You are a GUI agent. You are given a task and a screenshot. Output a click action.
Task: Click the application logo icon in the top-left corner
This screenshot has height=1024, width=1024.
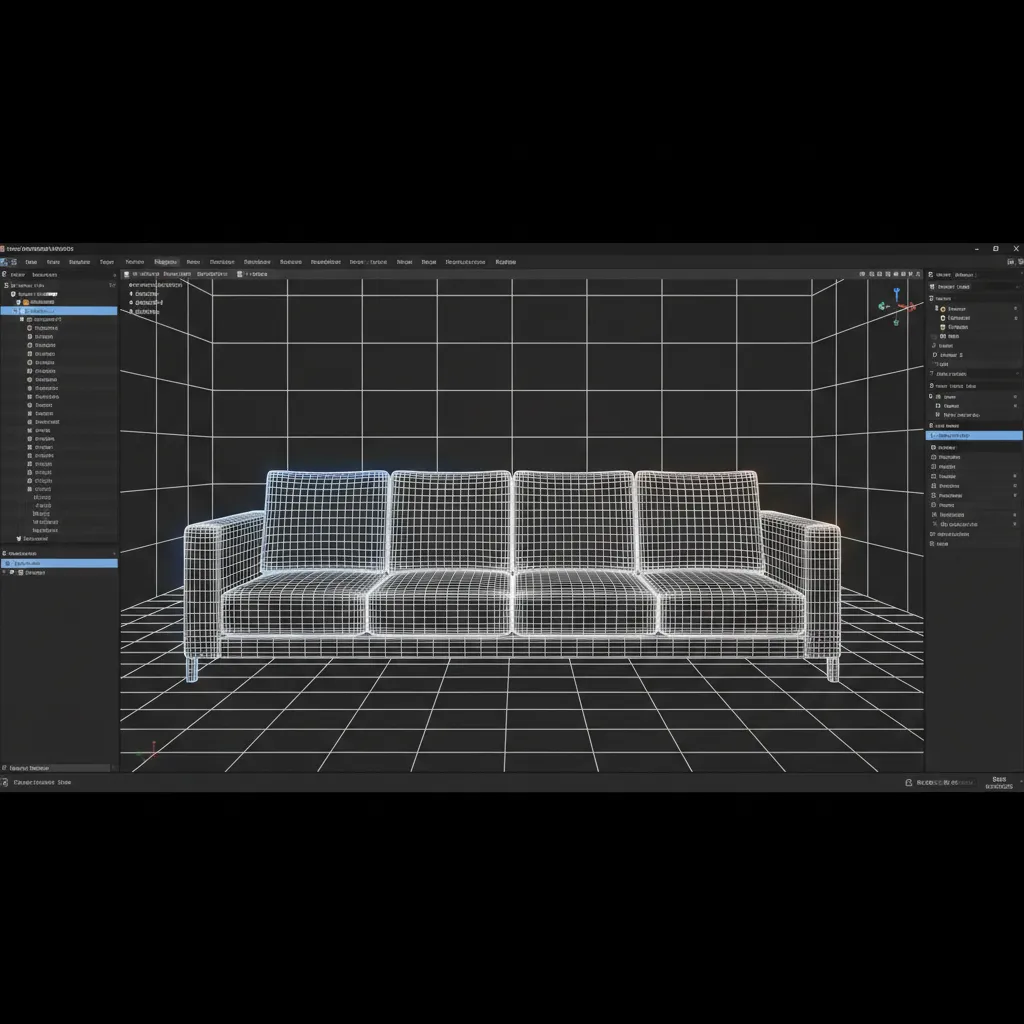(x=6, y=261)
